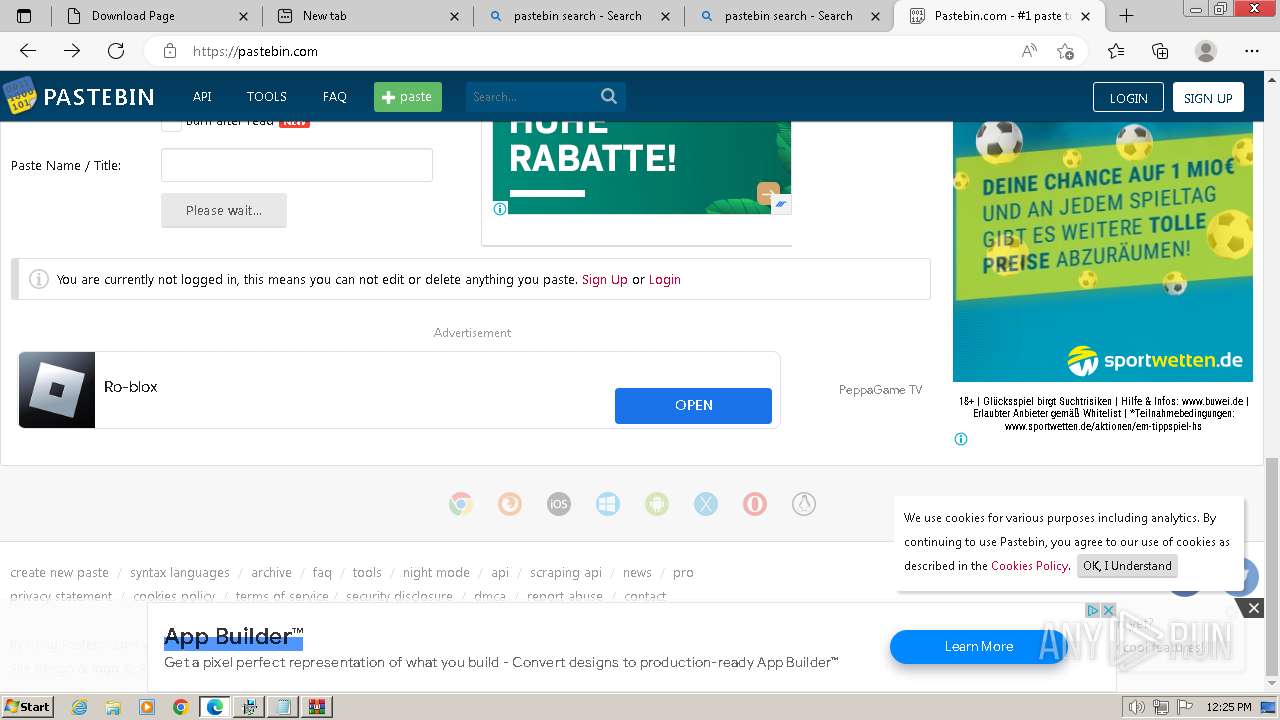Image resolution: width=1280 pixels, height=720 pixels.
Task: Close the Pastebin.com tab
Action: [x=1086, y=16]
